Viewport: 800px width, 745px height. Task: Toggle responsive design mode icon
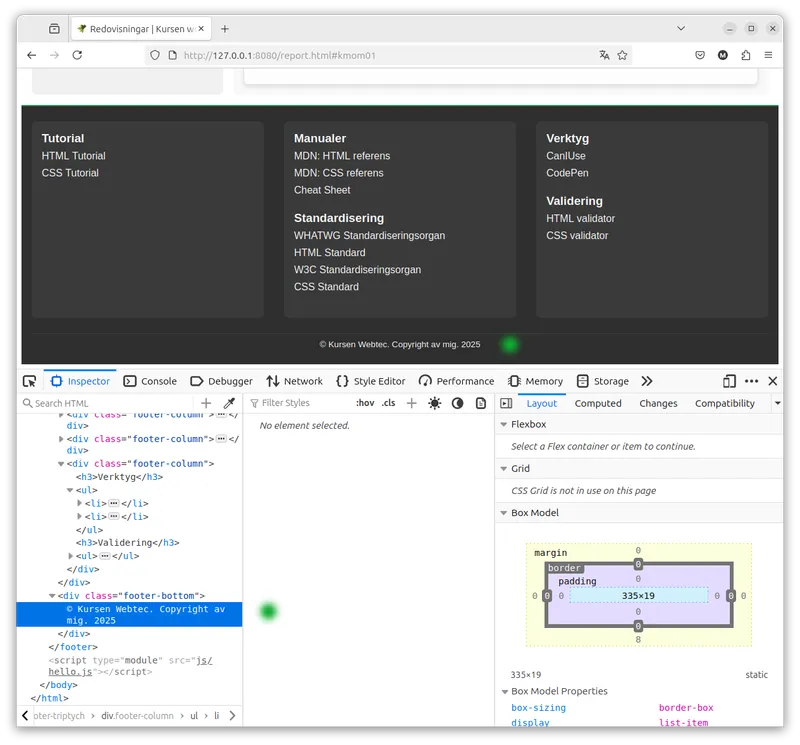(x=729, y=381)
